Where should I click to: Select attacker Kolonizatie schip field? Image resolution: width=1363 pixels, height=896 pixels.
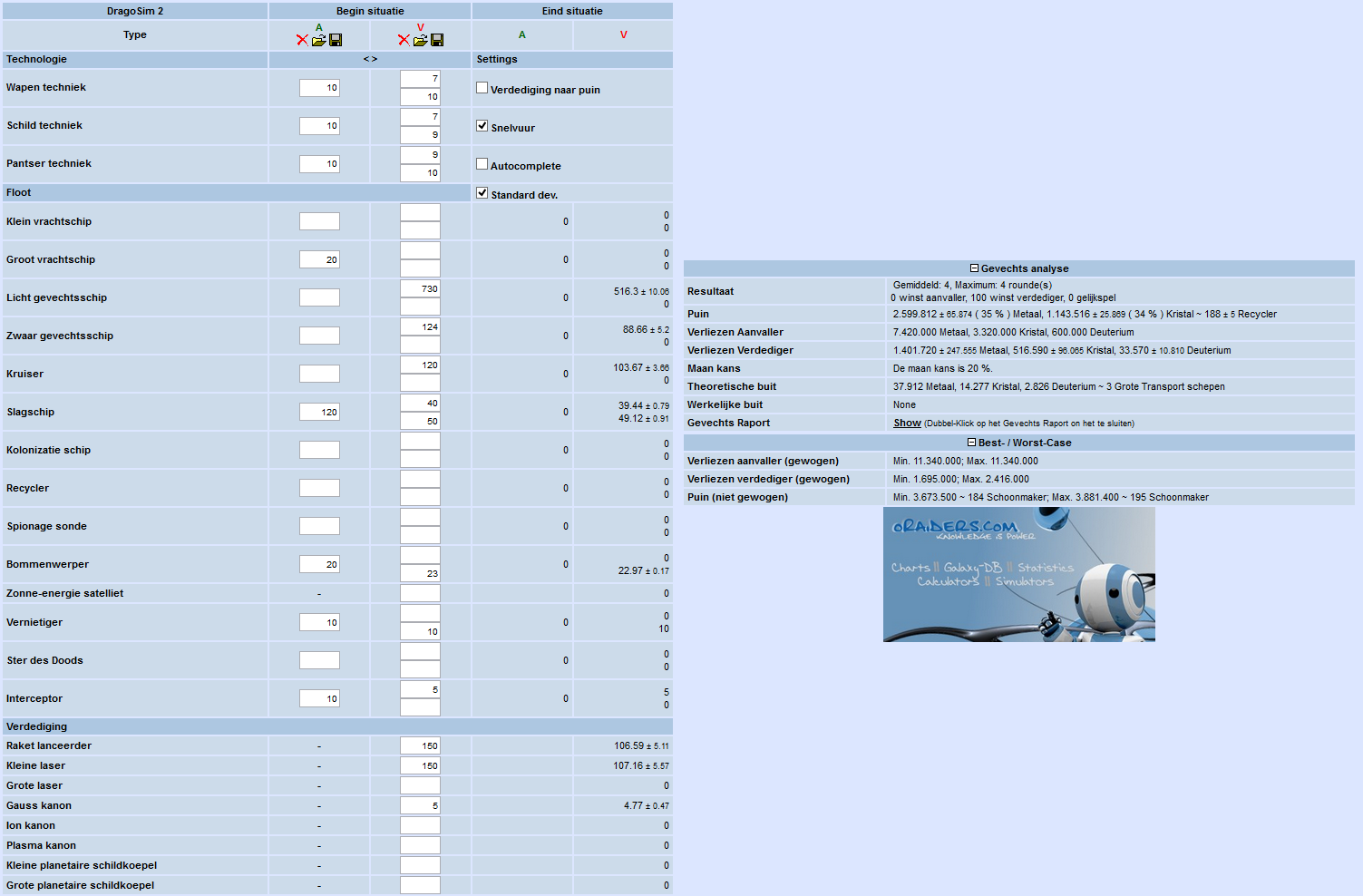(319, 450)
